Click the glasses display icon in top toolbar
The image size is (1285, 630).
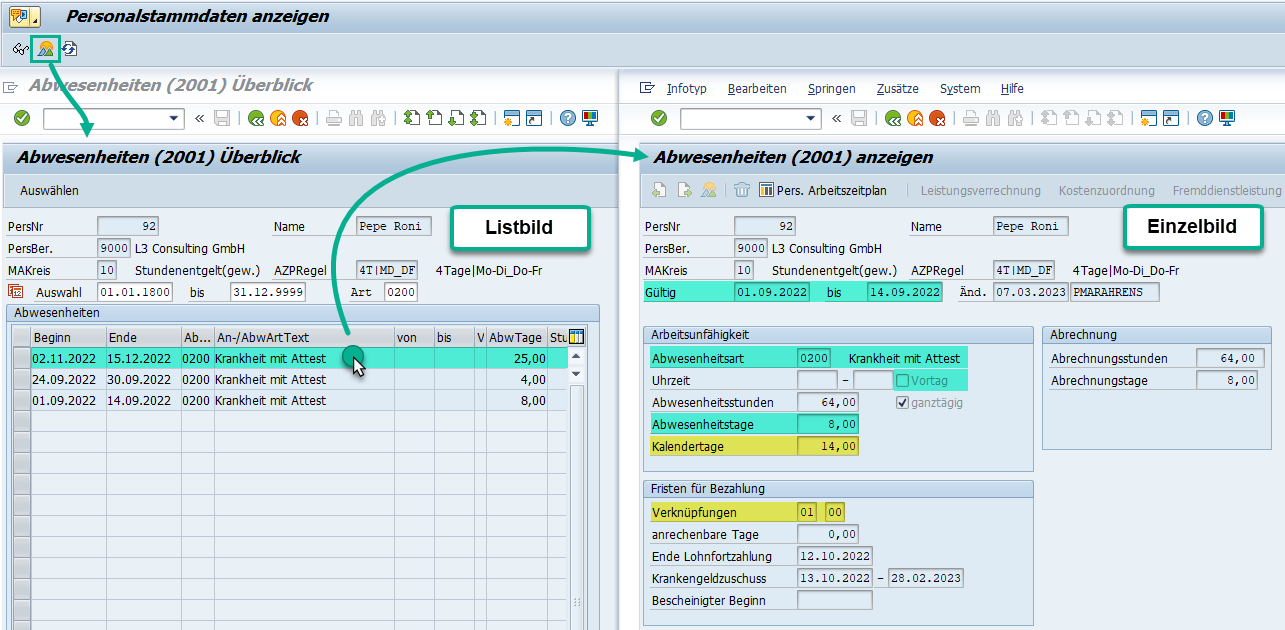[x=20, y=49]
